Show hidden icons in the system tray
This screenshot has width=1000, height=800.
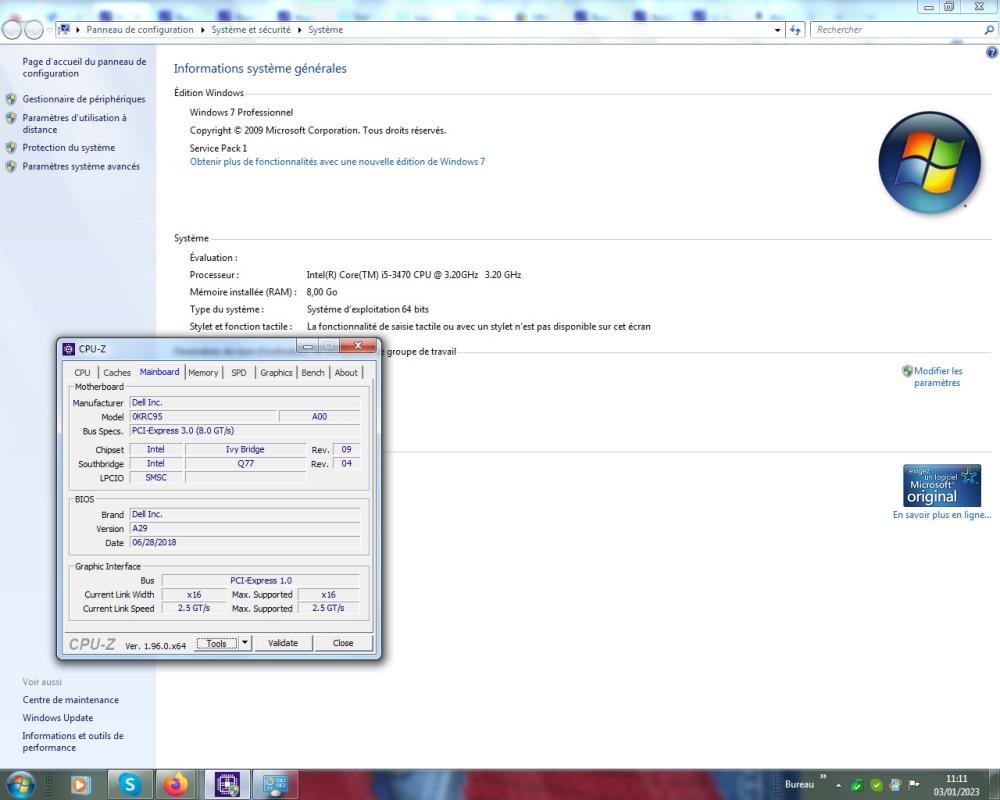pyautogui.click(x=838, y=785)
